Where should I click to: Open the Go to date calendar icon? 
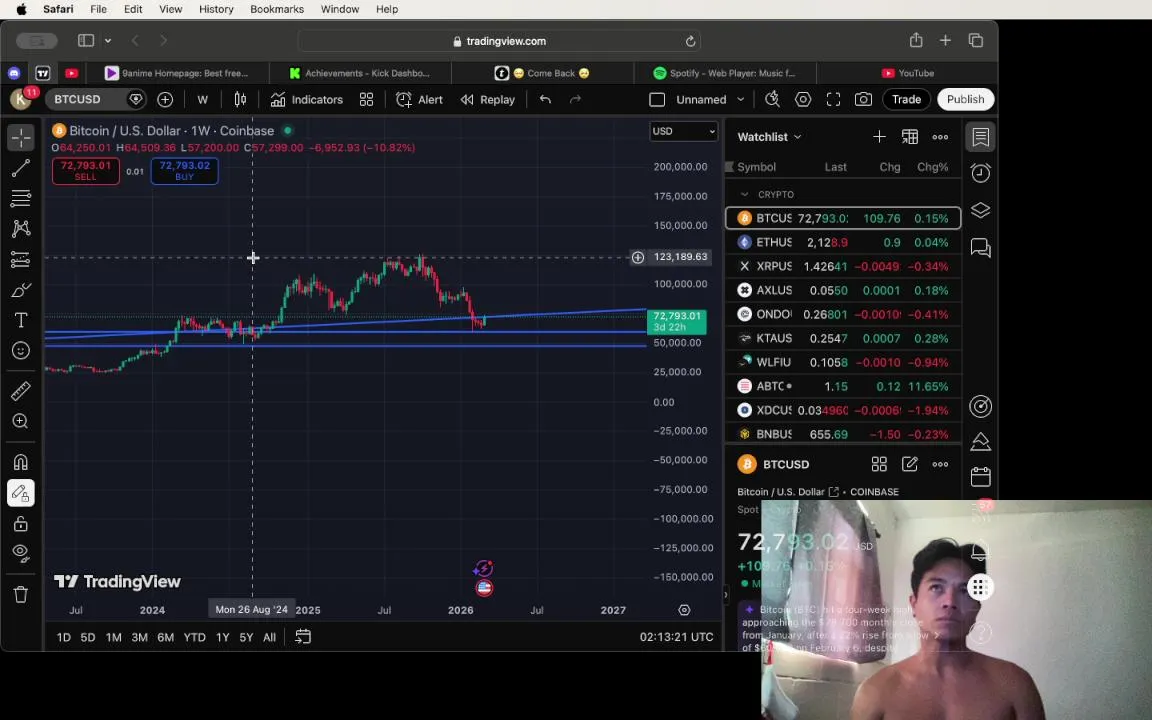pos(303,637)
